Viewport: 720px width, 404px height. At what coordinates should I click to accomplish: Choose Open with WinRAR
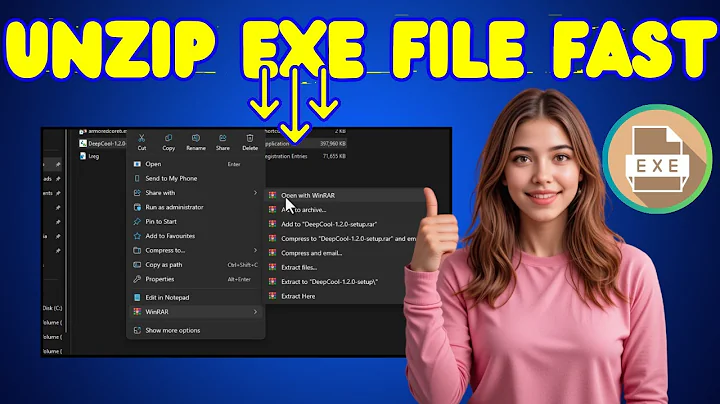pos(308,196)
